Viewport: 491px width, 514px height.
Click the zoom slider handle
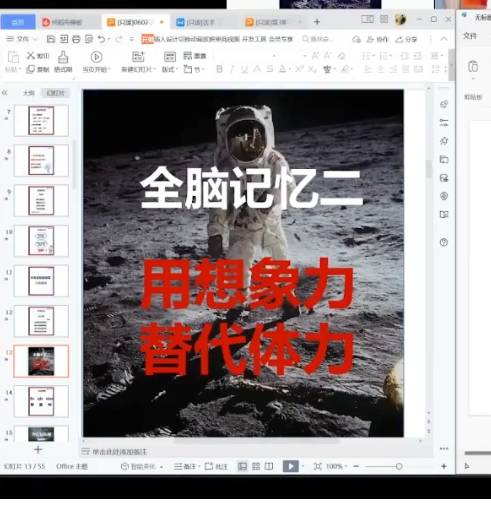(399, 466)
